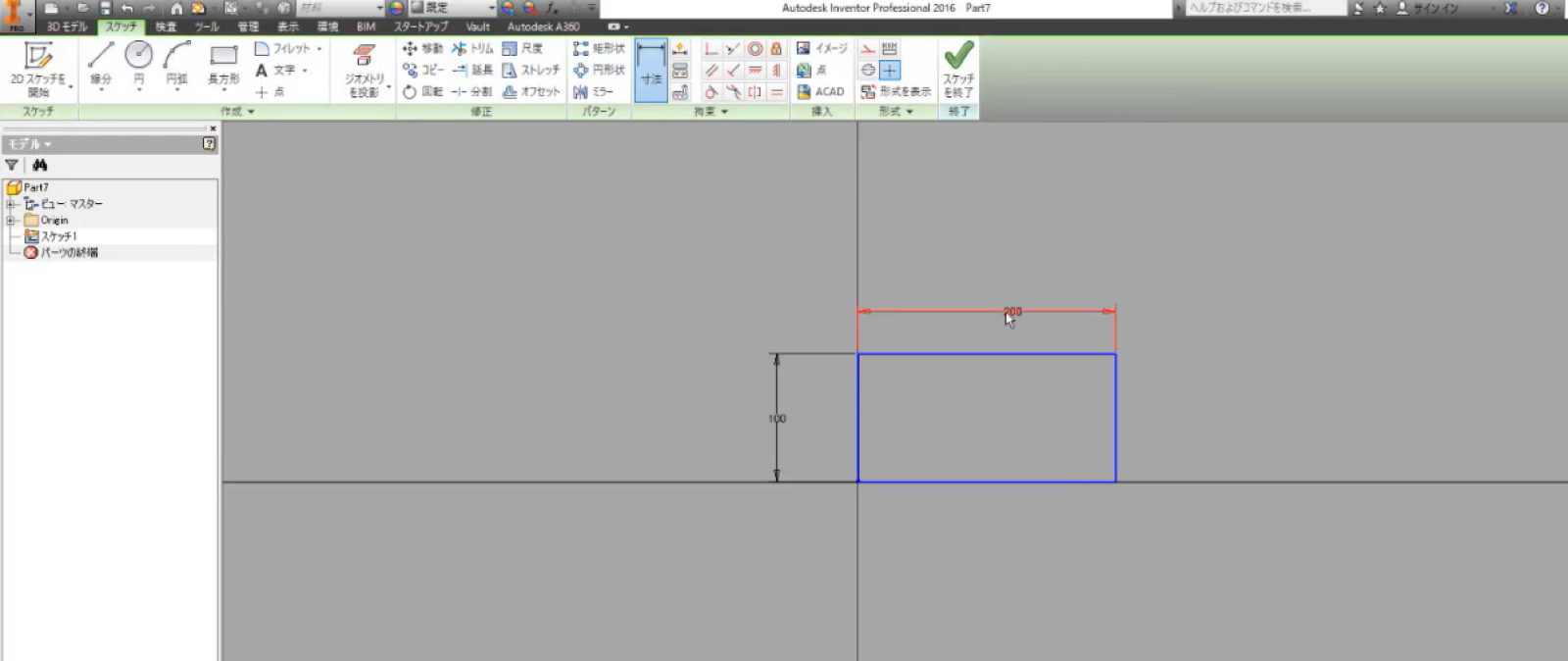Image resolution: width=1568 pixels, height=661 pixels.
Task: Expand the Origin folder in model tree
Action: (11, 220)
